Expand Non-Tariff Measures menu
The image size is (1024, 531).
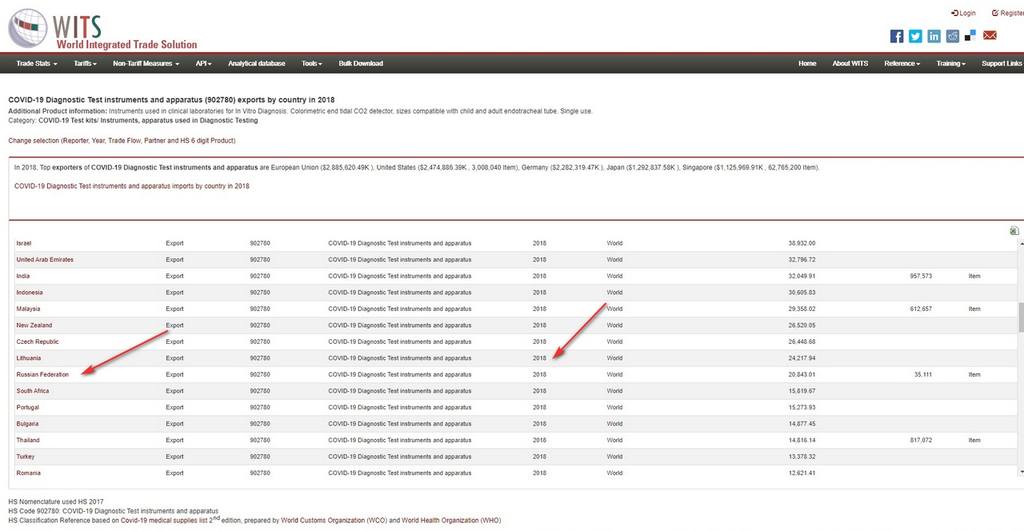(x=146, y=63)
